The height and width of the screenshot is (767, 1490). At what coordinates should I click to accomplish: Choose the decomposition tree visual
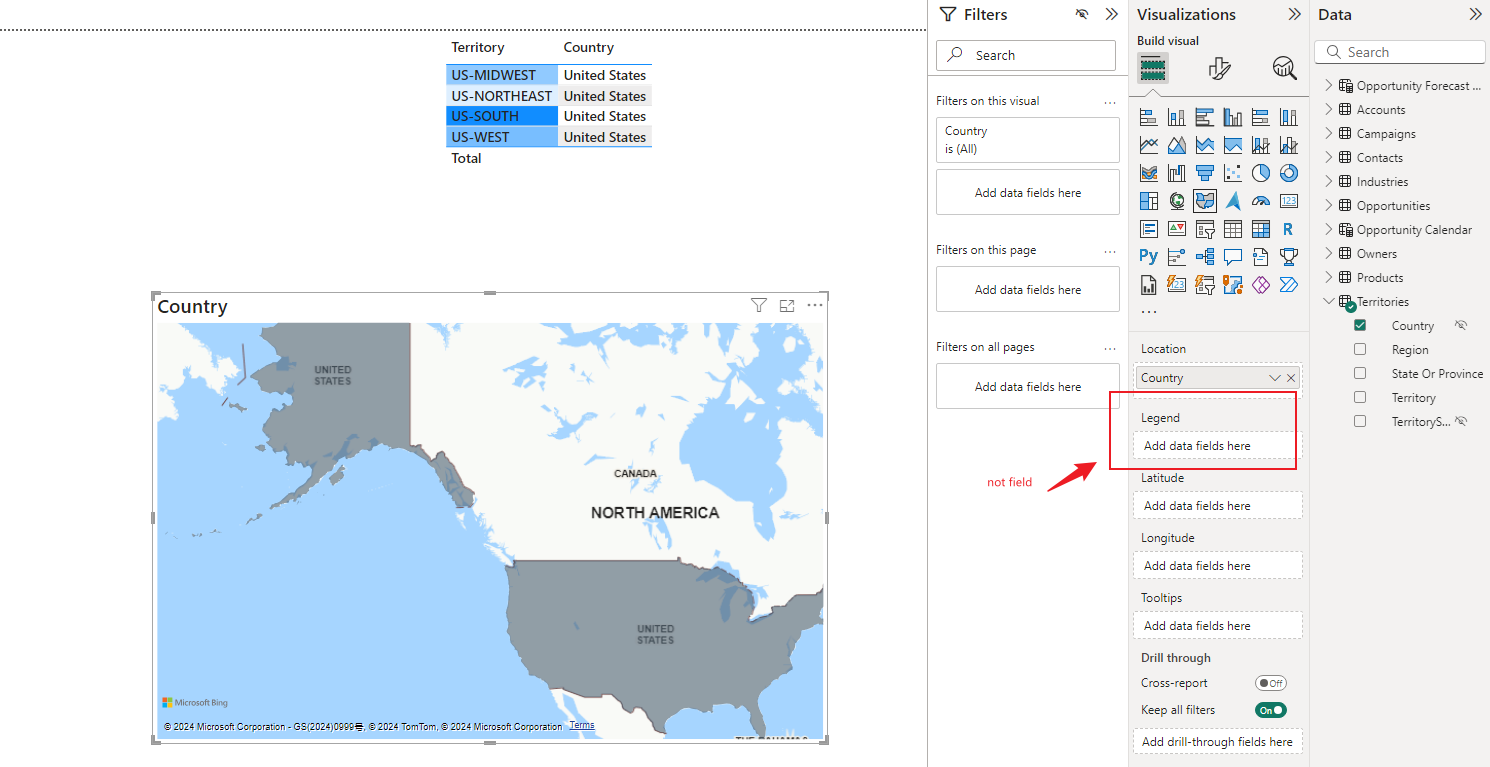[x=1204, y=257]
